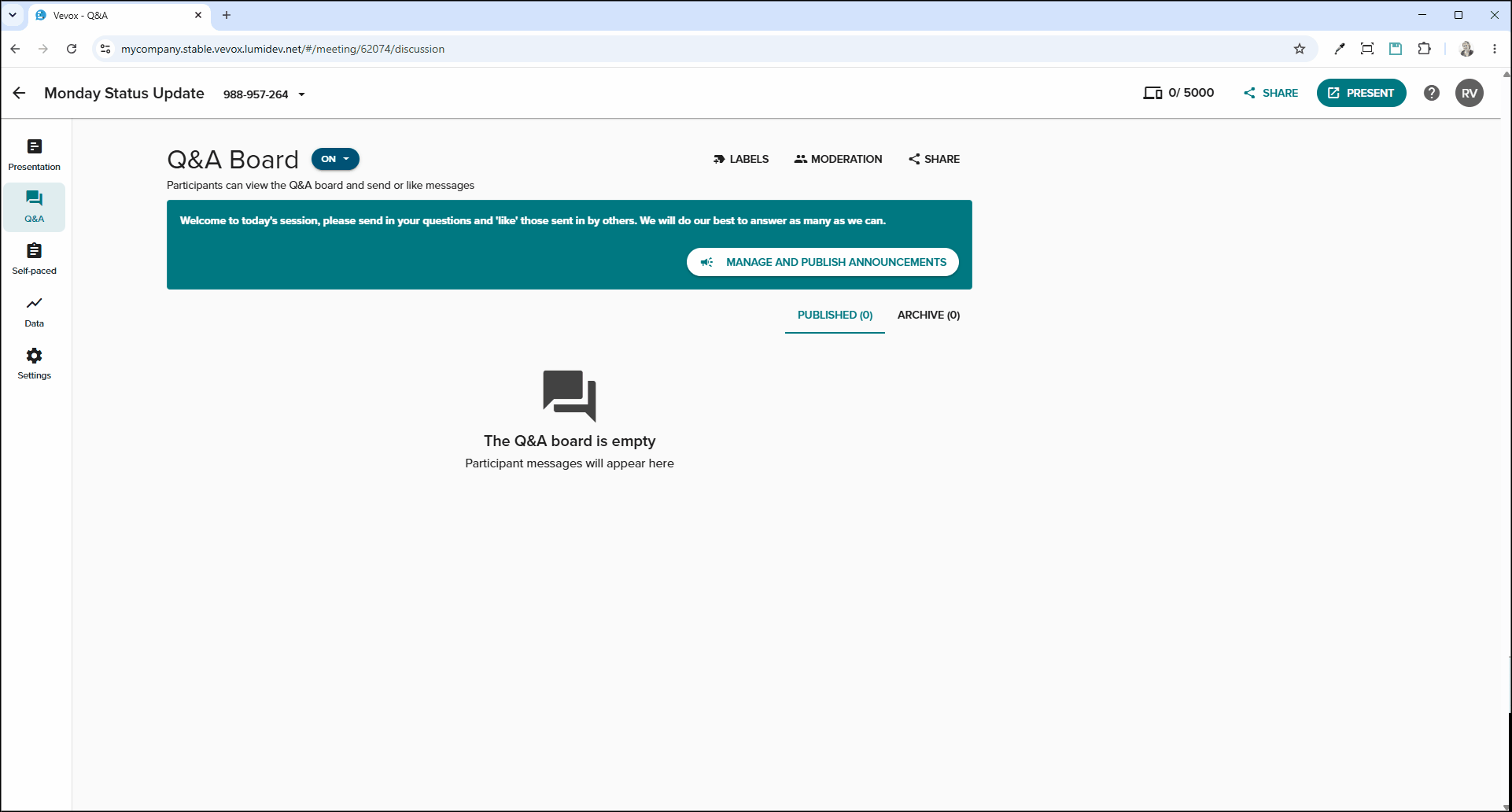The width and height of the screenshot is (1512, 812).
Task: Open the MODERATION settings
Action: coord(838,159)
